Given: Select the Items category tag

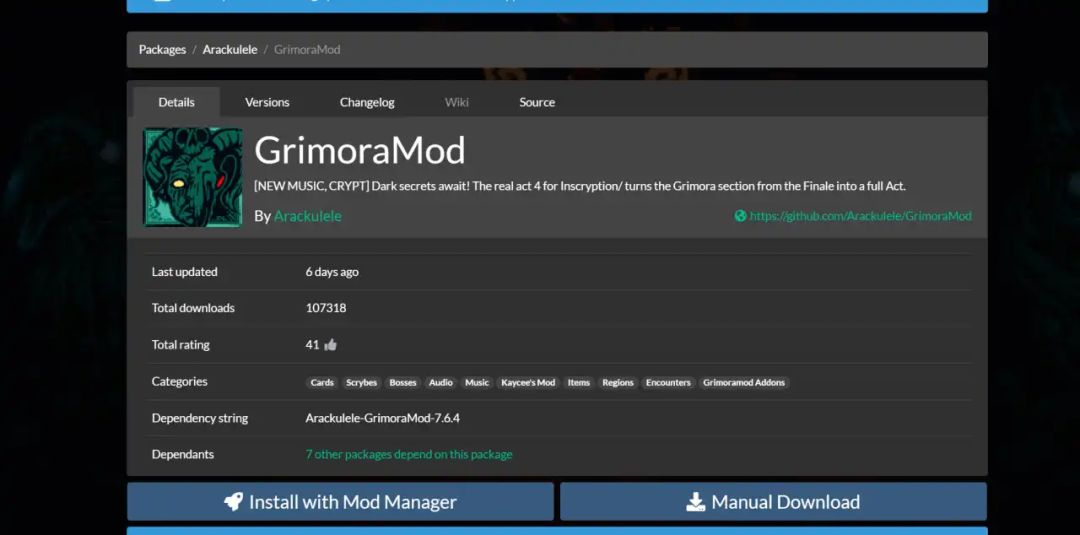Looking at the screenshot, I should click(x=579, y=383).
